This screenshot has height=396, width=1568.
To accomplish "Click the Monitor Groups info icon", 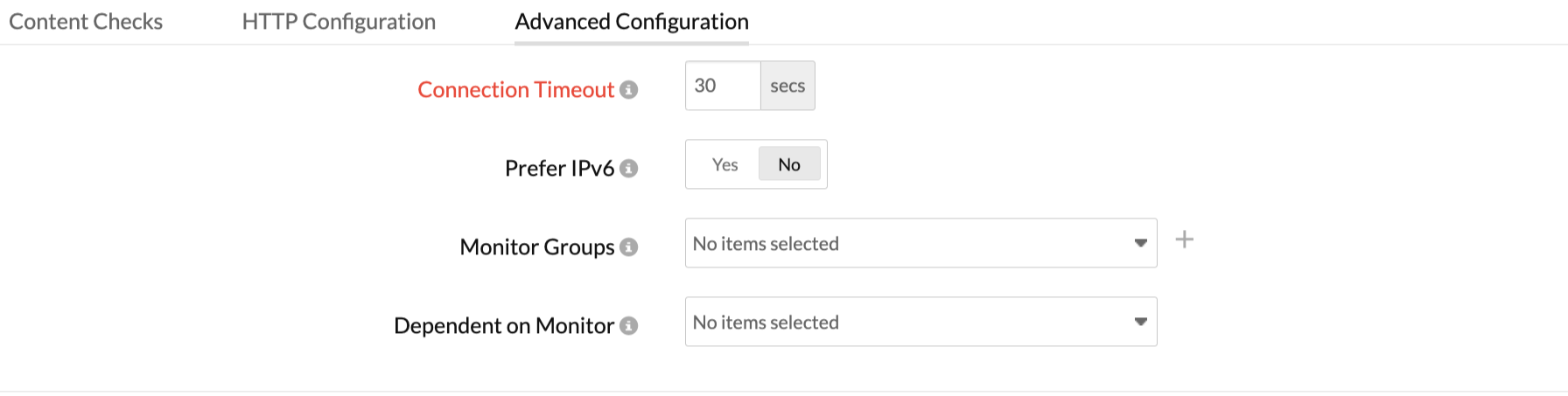I will (x=628, y=247).
